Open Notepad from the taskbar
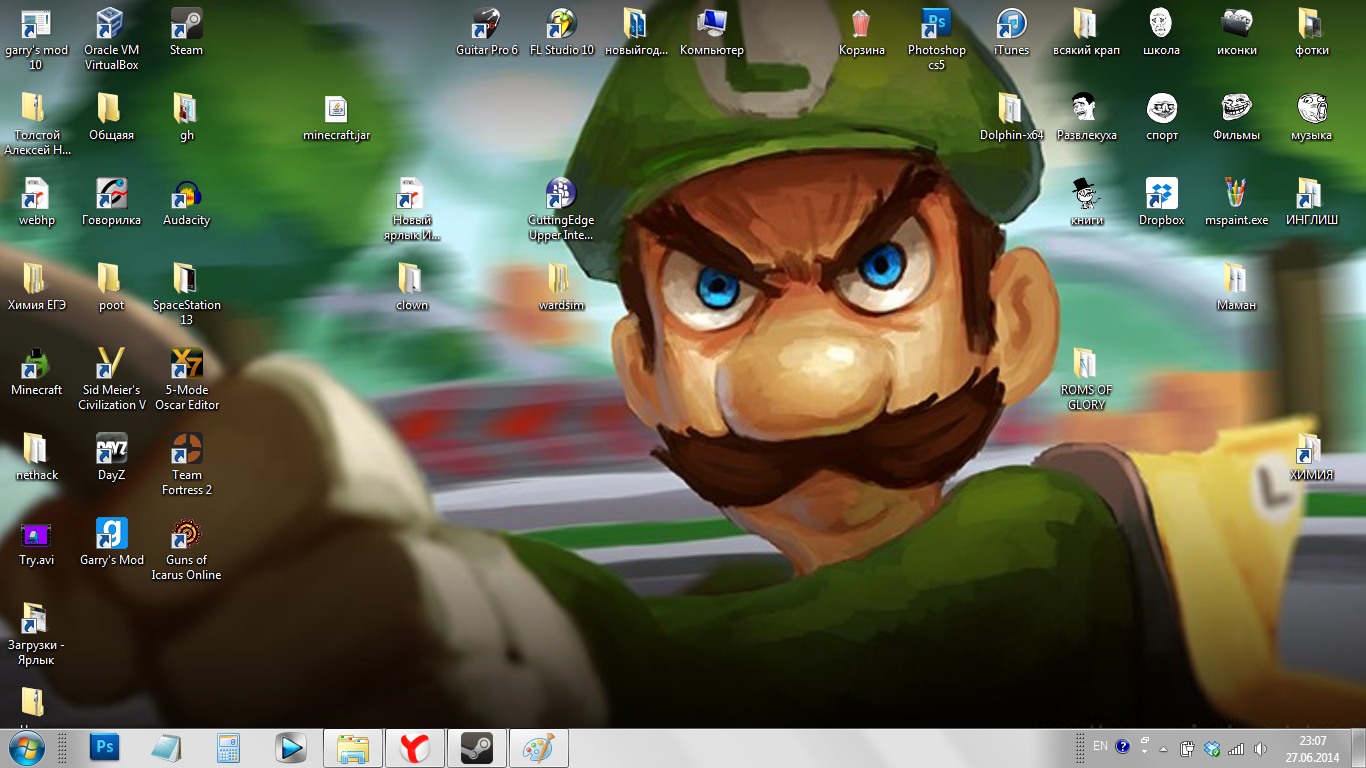The image size is (1366, 768). point(166,748)
